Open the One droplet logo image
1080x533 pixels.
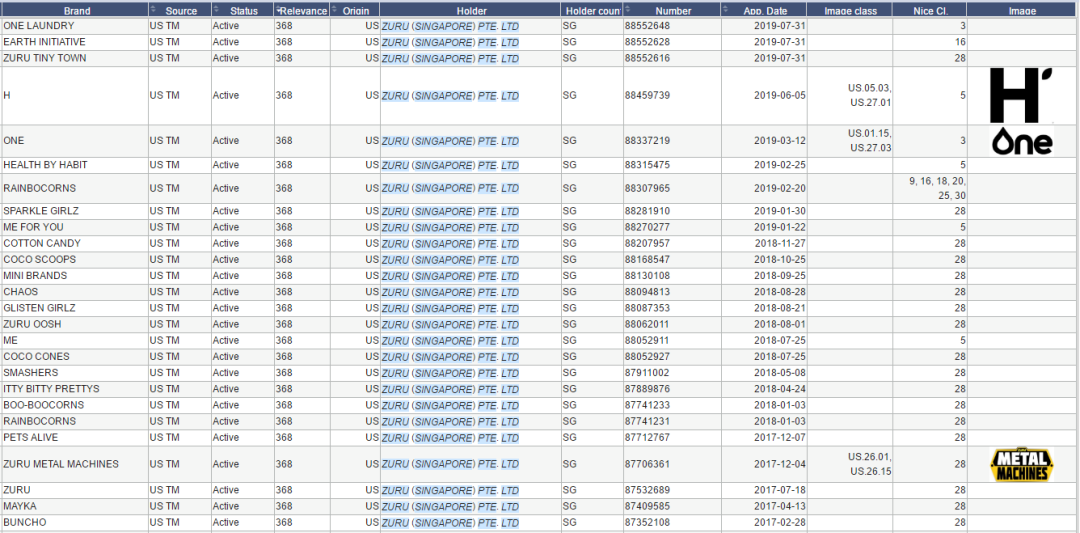click(x=1022, y=140)
